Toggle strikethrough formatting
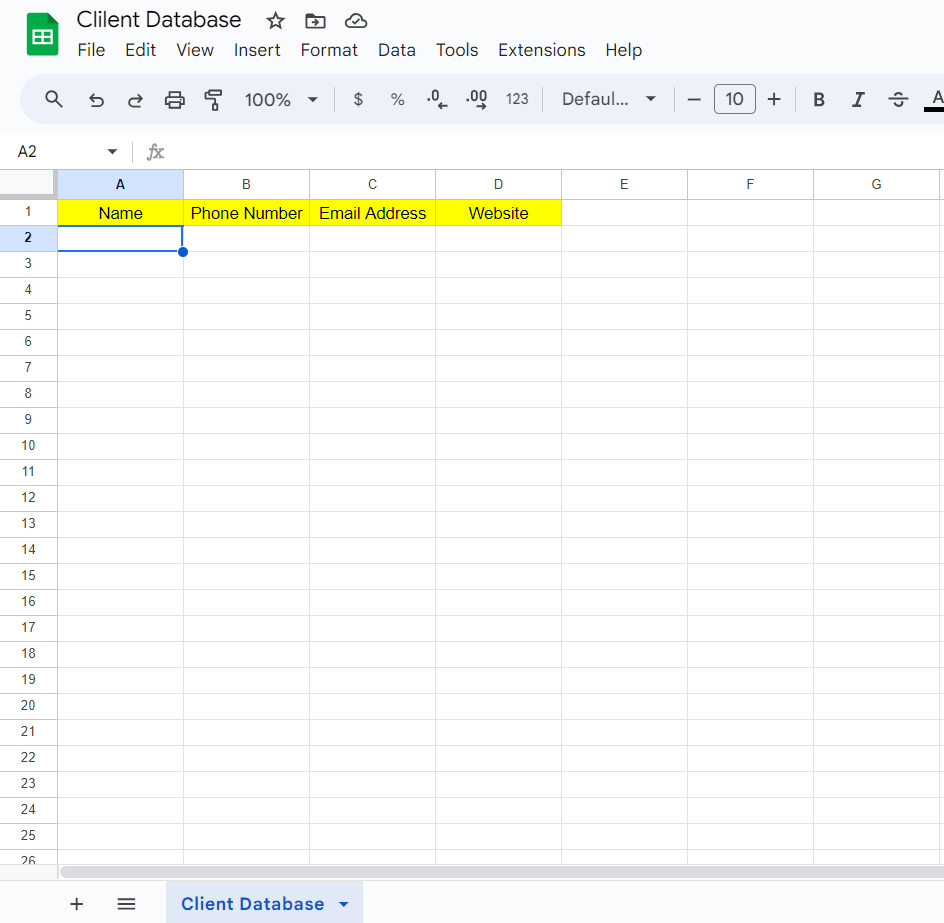 click(898, 99)
